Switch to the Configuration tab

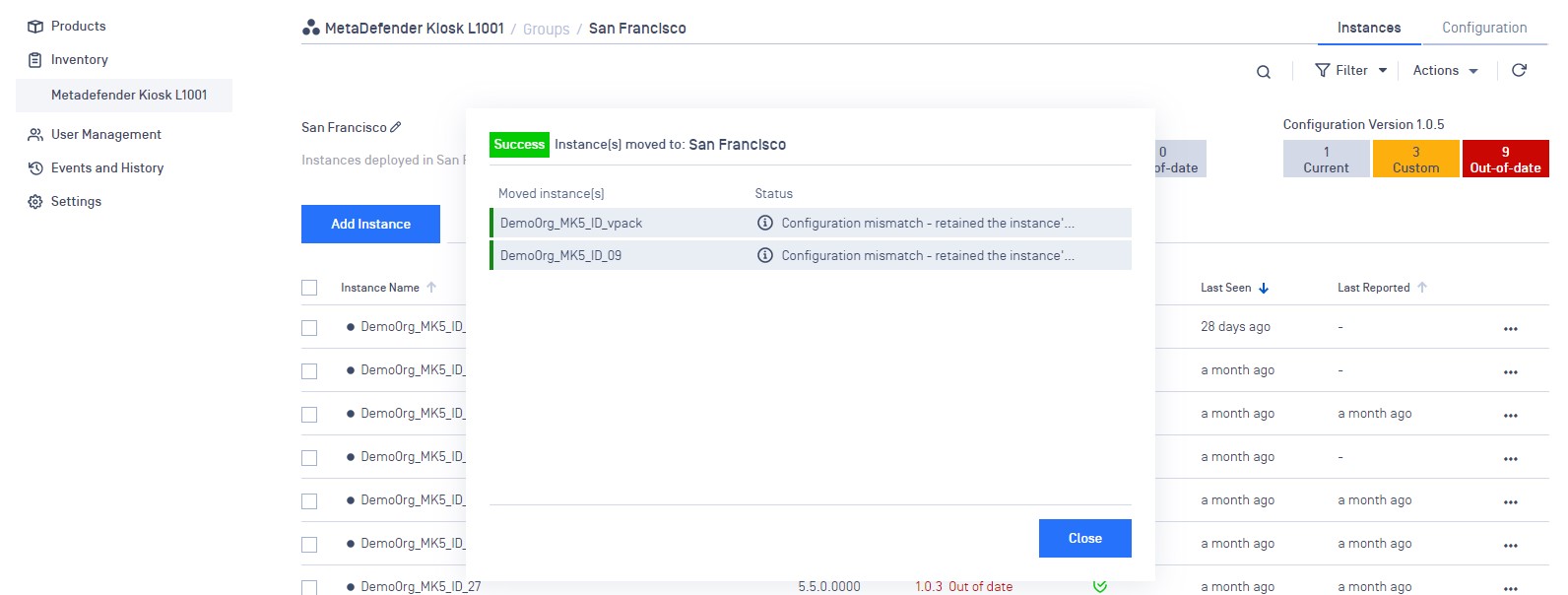coord(1484,28)
